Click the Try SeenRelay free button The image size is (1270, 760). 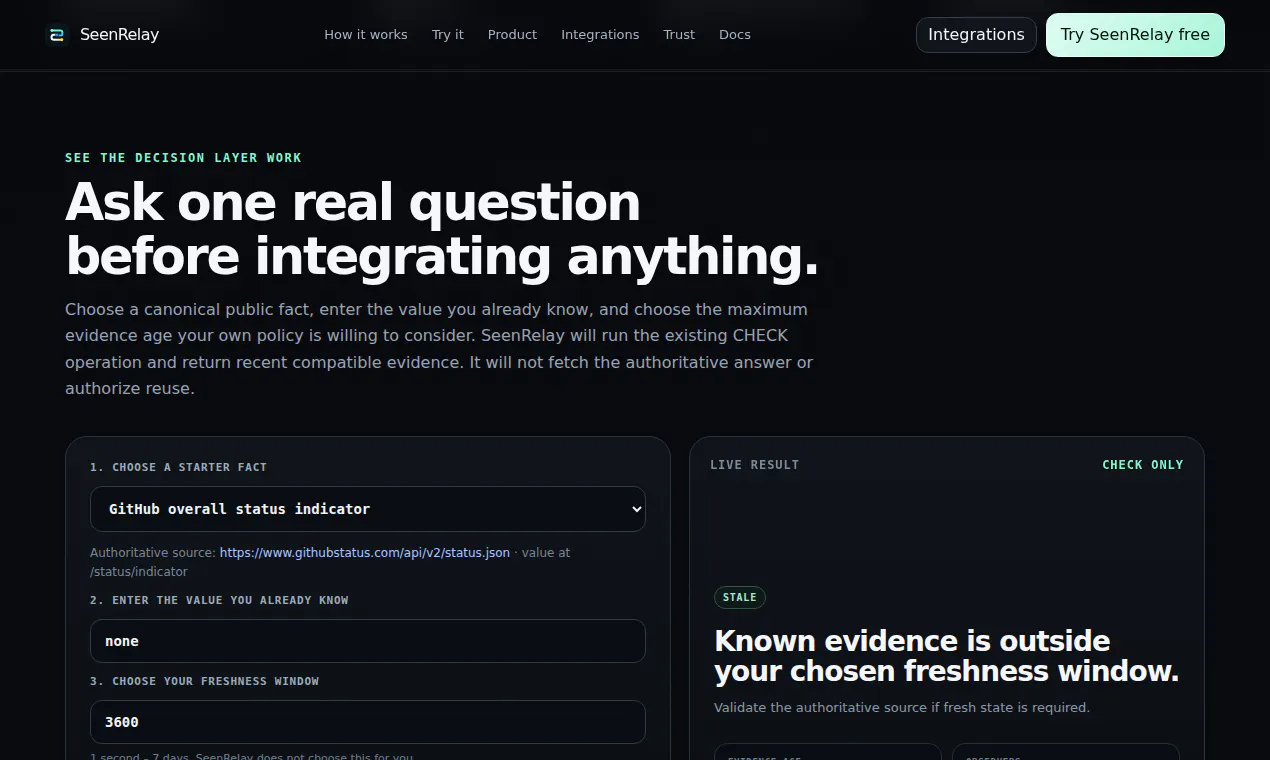(x=1135, y=35)
